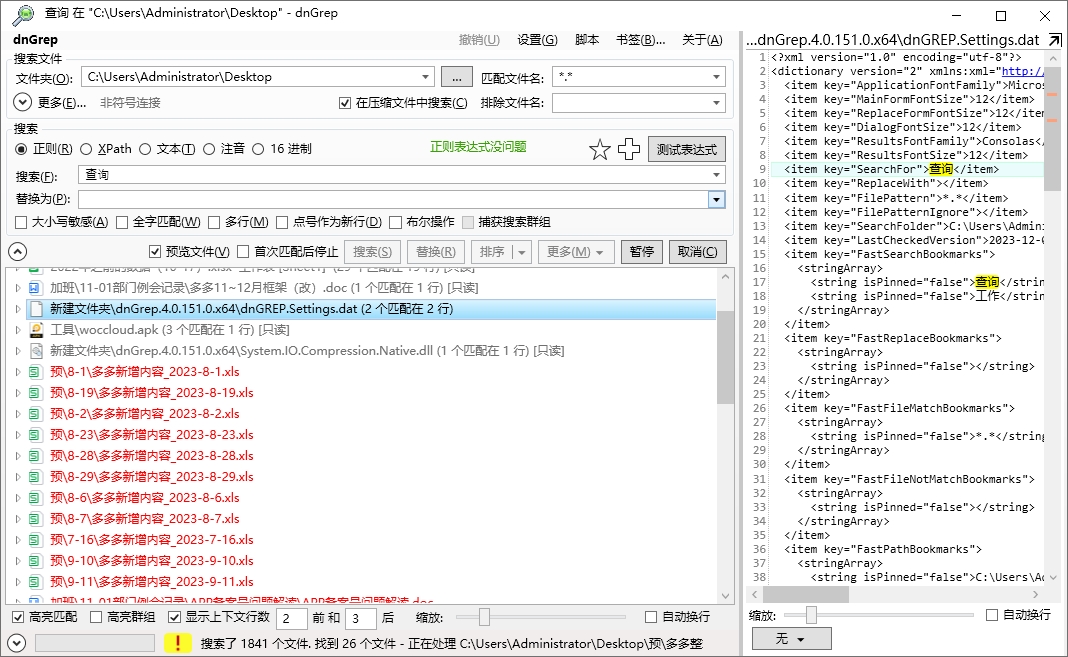Expand the 更多(E)... options chevron

tap(20, 102)
